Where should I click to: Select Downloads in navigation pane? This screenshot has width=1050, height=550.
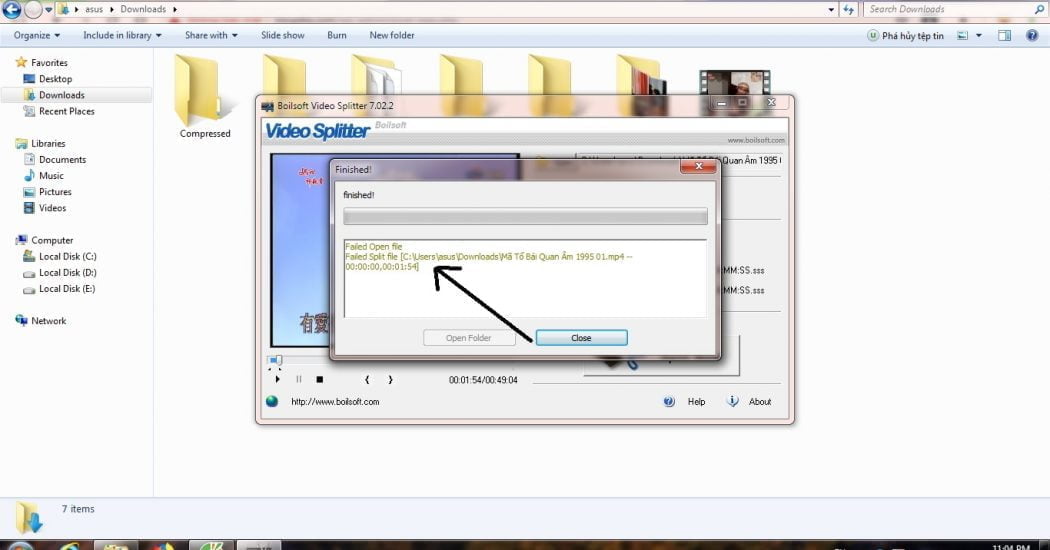click(x=61, y=95)
